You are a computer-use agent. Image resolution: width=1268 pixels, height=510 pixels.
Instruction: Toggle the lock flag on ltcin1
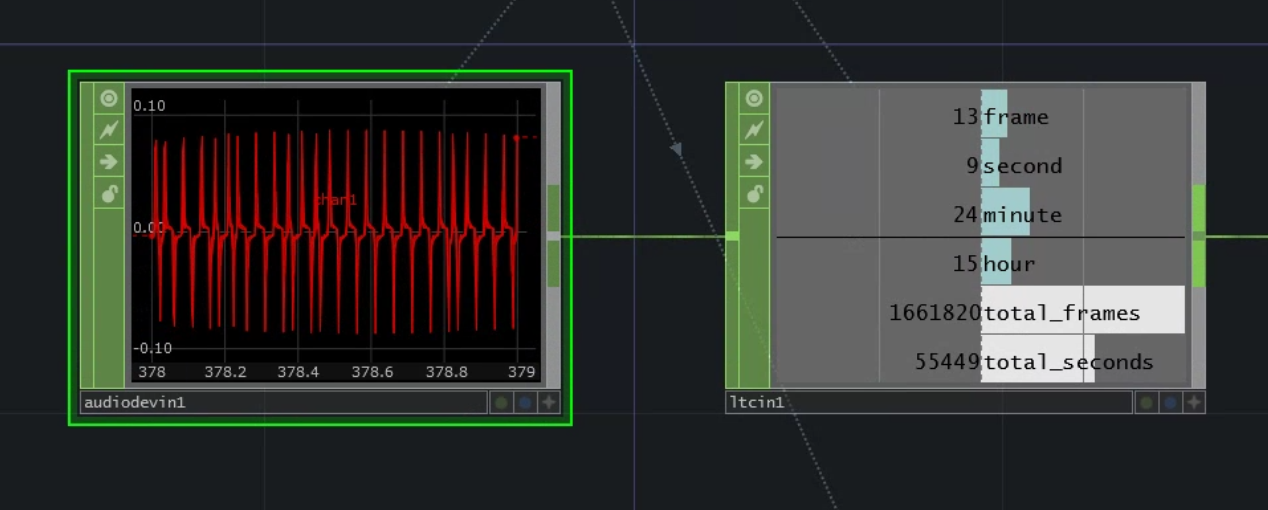click(x=754, y=193)
